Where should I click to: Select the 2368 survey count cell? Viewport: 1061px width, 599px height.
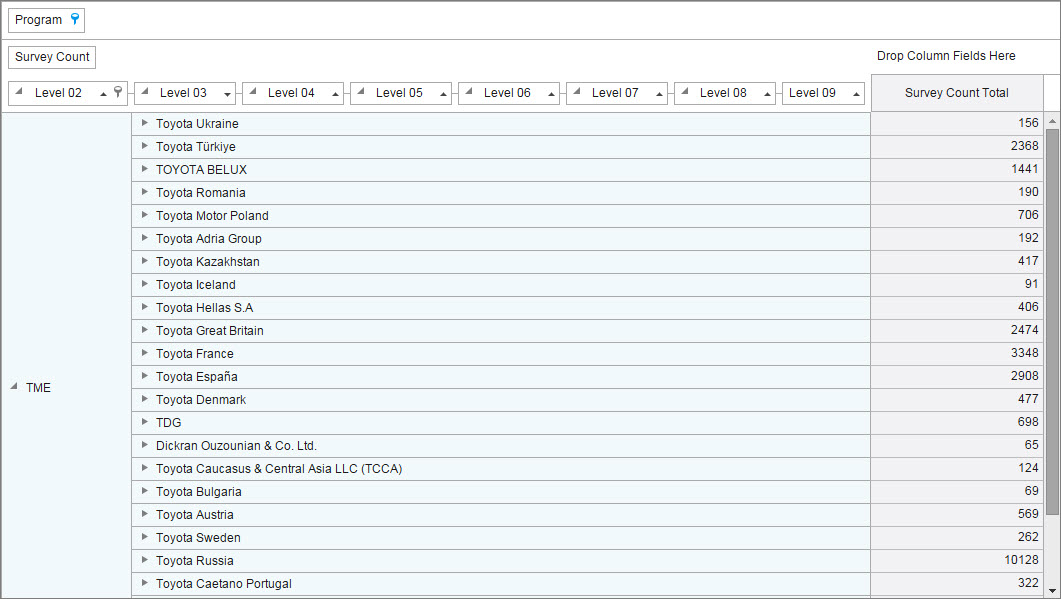point(957,146)
